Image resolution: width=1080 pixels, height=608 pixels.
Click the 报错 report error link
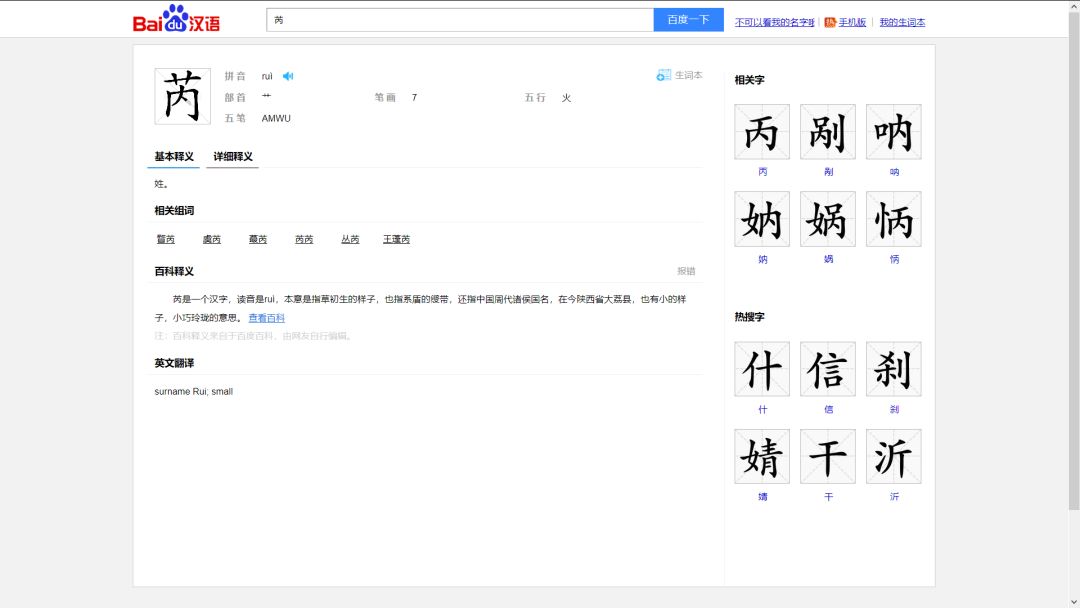pyautogui.click(x=686, y=271)
